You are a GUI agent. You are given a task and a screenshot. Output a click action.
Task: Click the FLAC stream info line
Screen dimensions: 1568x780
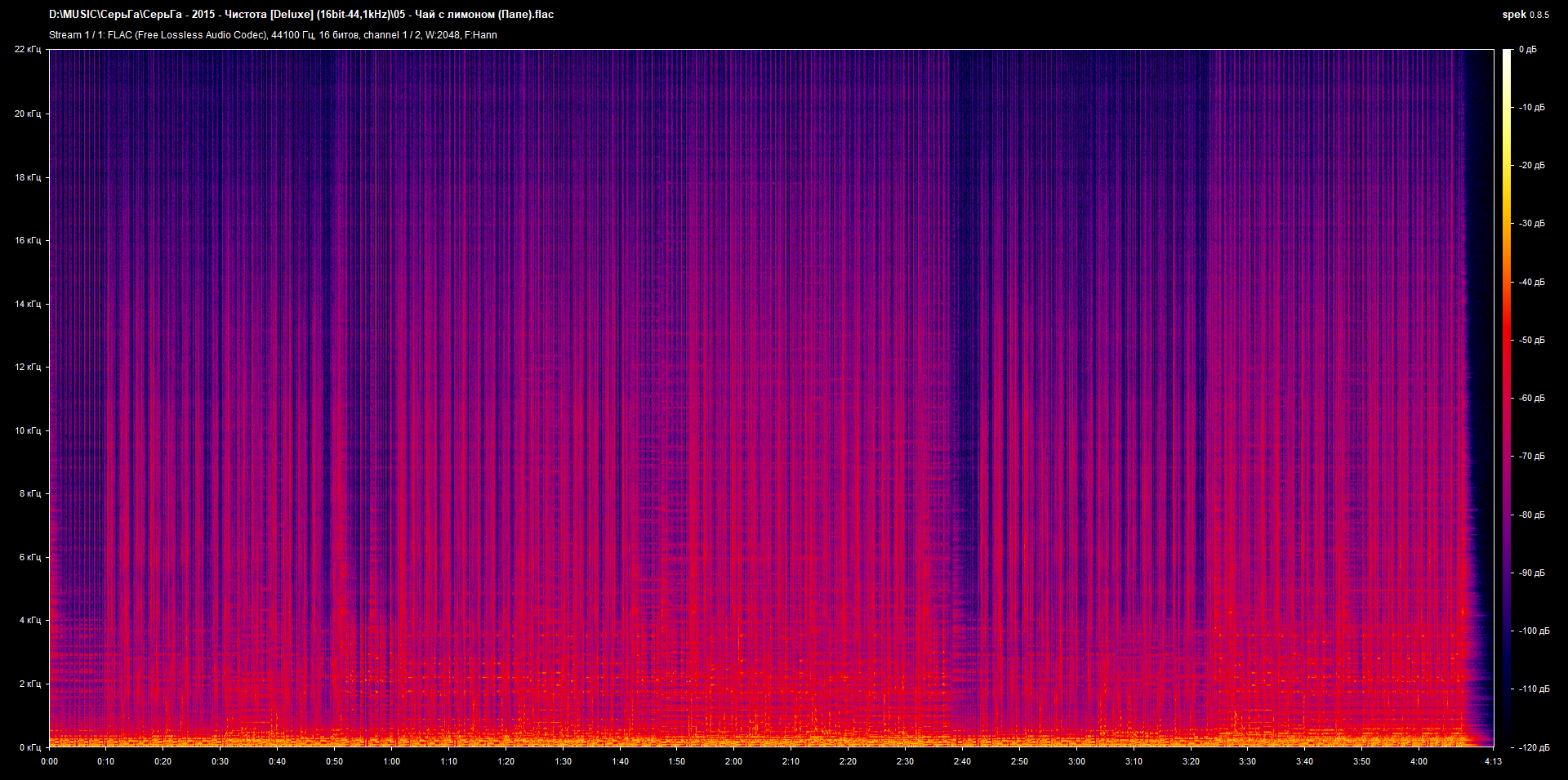coord(274,35)
